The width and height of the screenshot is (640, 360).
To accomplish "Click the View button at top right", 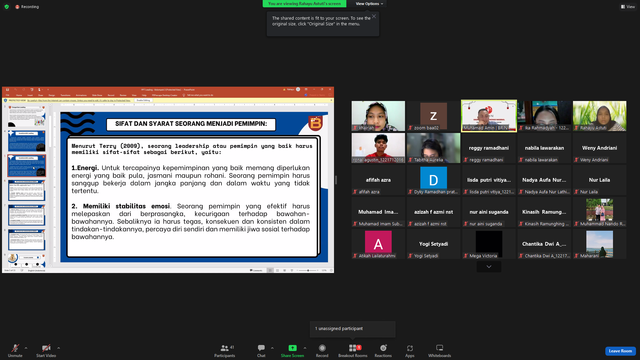I will pos(628,7).
